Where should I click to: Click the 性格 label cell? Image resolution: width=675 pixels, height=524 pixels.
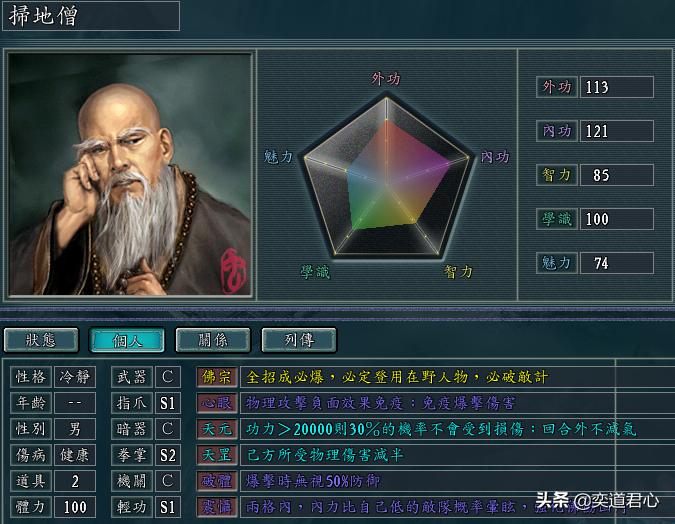click(x=31, y=377)
